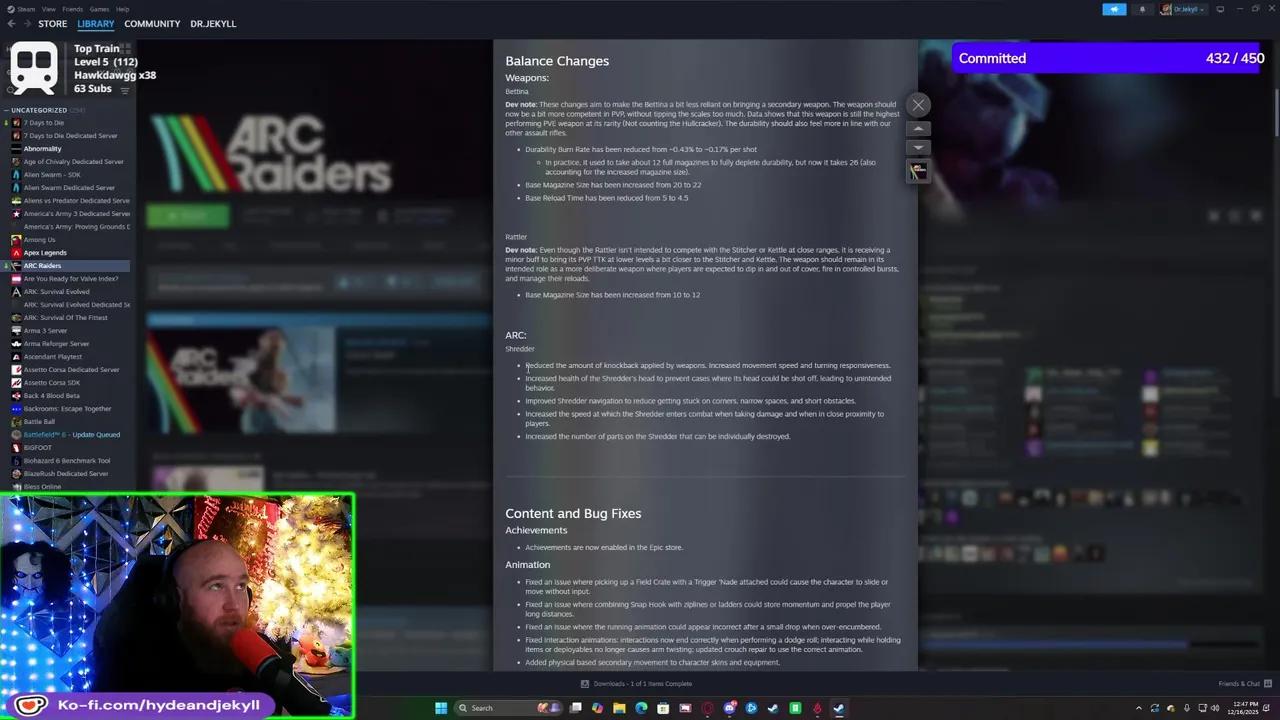The height and width of the screenshot is (720, 1280).
Task: Open library filter options icon
Action: (x=125, y=90)
